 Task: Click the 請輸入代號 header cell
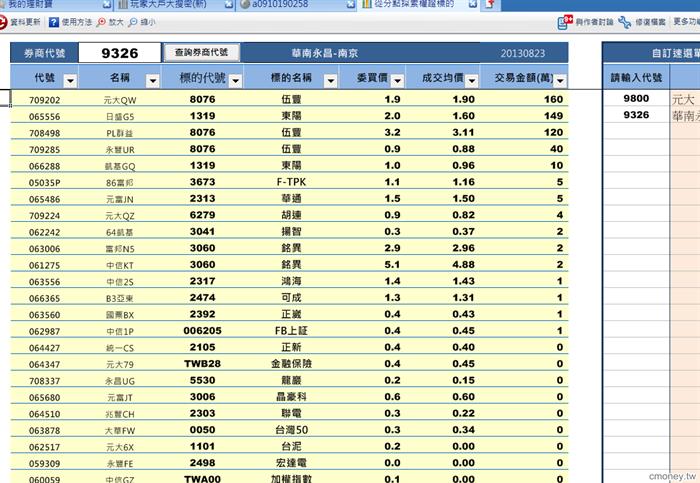(x=636, y=78)
